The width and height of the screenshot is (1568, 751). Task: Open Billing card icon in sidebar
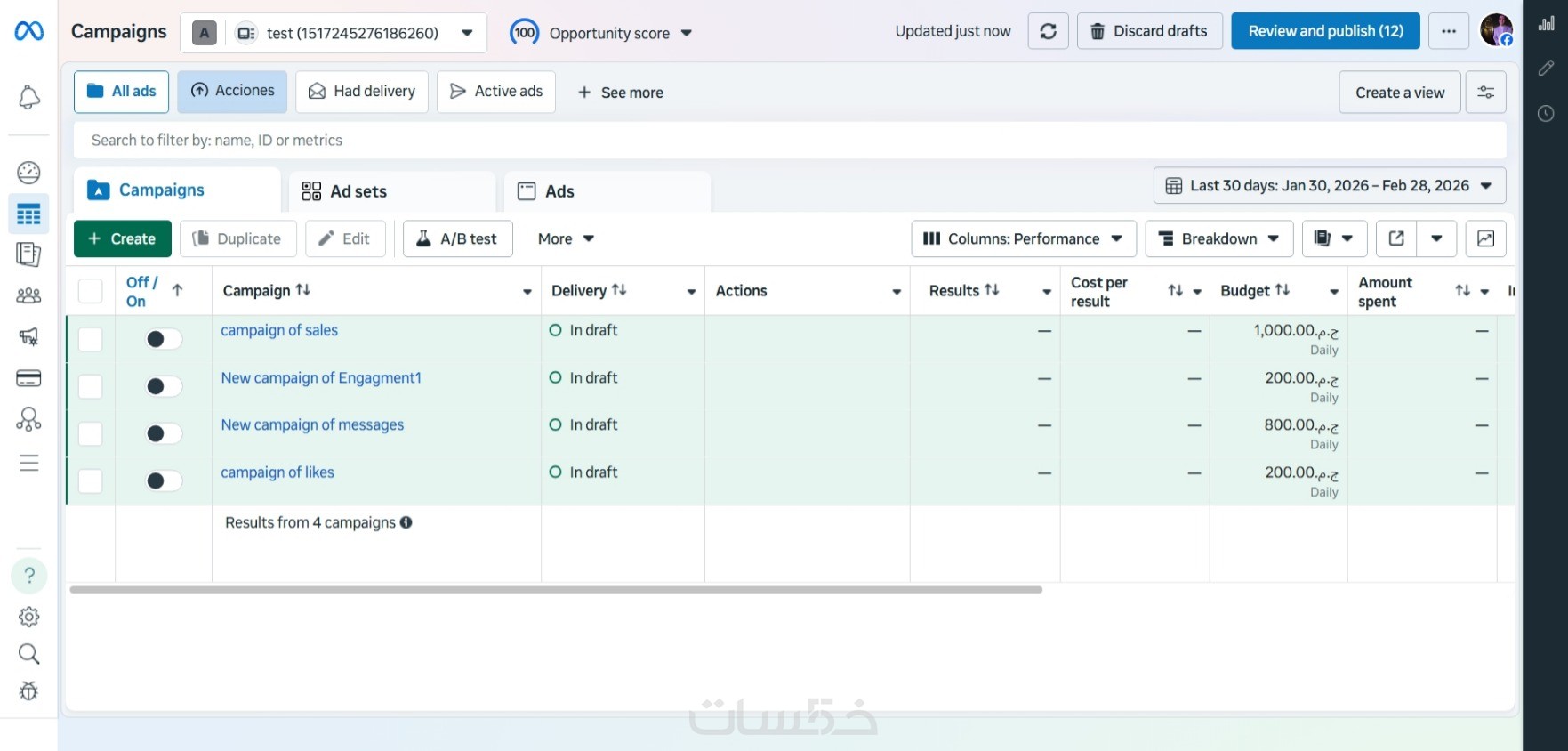28,378
